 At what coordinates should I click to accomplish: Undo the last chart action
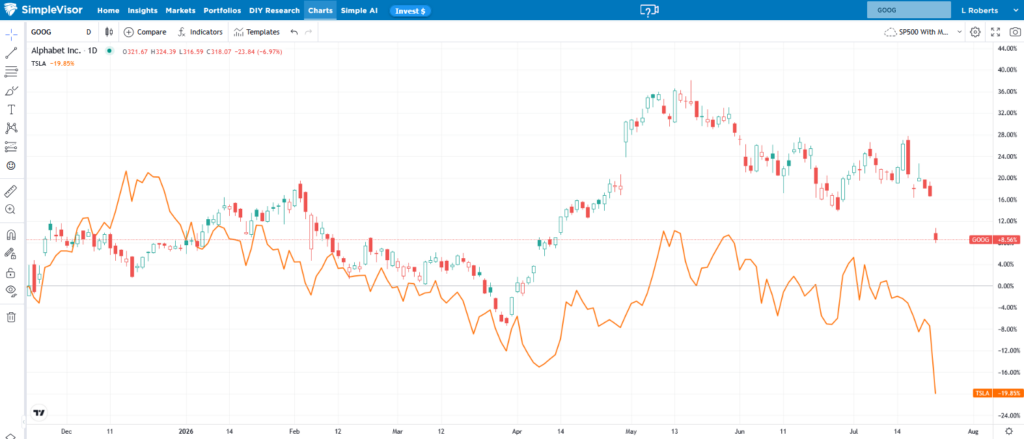[x=294, y=32]
